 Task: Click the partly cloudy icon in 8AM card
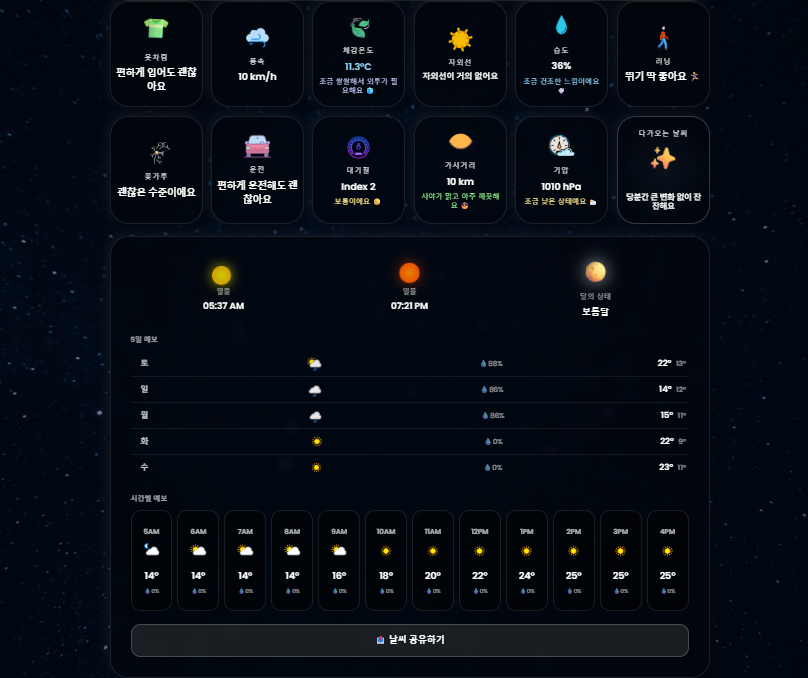coord(292,550)
